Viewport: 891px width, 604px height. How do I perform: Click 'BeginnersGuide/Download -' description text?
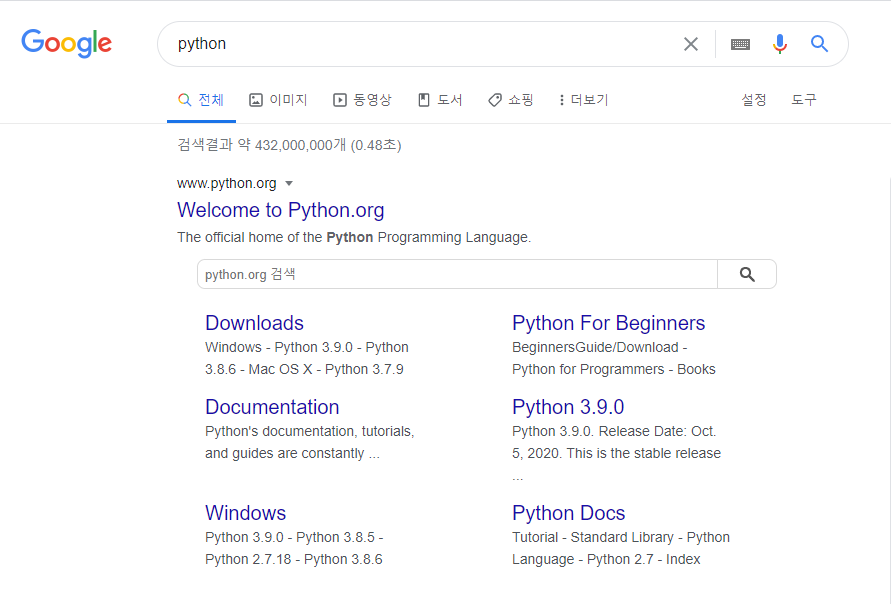(599, 347)
